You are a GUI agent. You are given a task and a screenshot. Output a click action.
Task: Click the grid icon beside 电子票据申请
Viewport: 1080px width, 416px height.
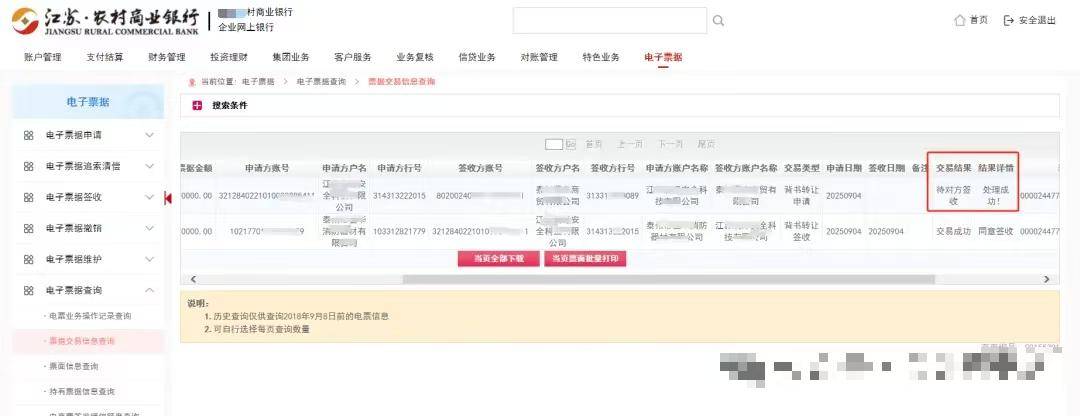pos(28,135)
